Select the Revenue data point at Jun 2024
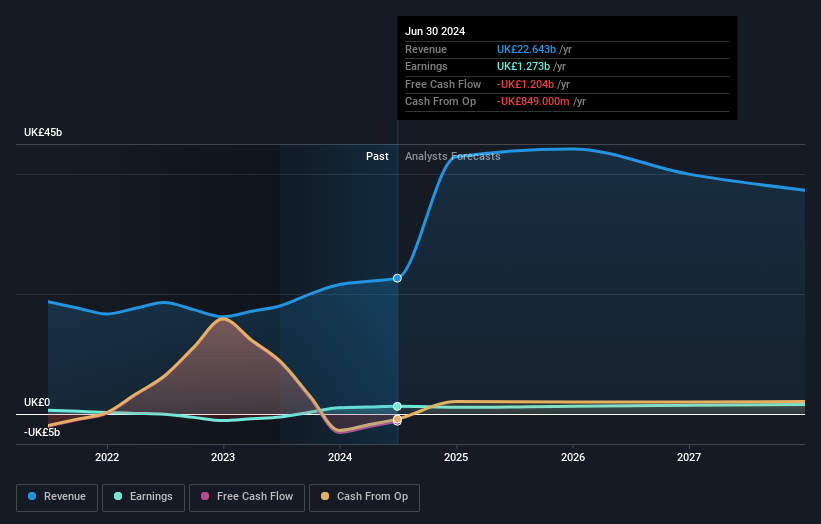821x524 pixels. click(x=397, y=278)
